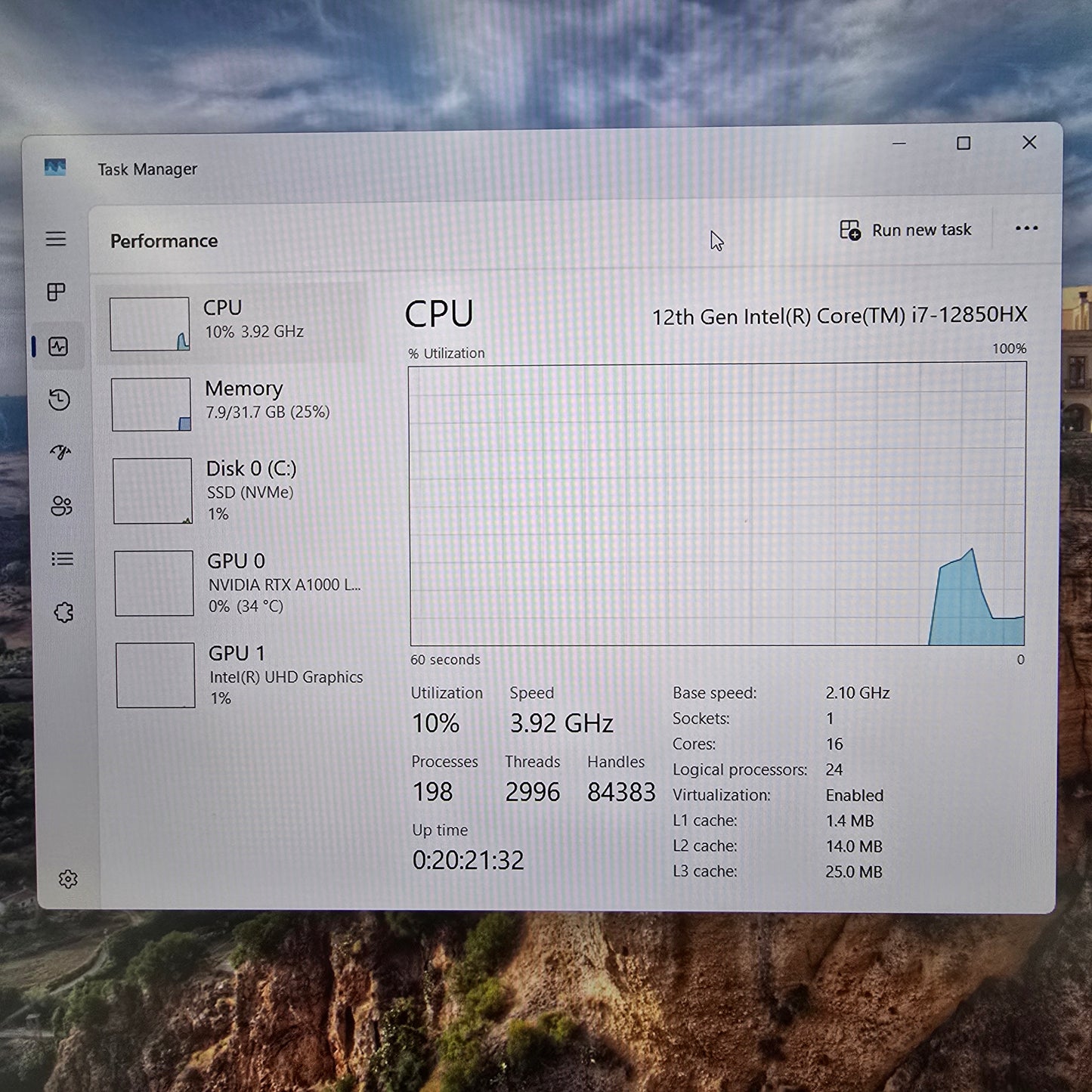Open the Processes page icon

(56, 293)
